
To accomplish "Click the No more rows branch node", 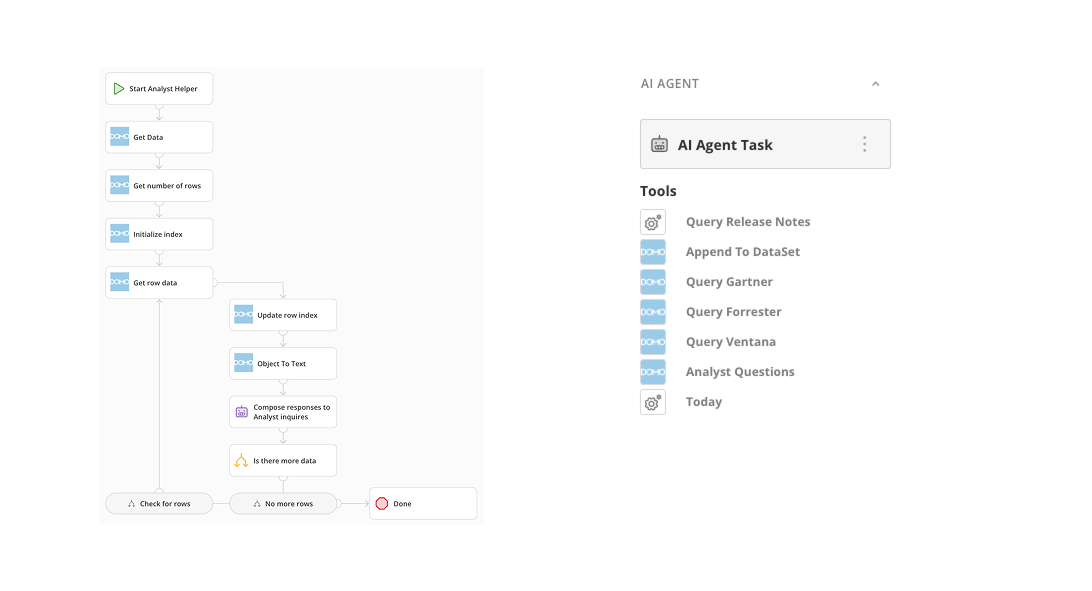I will [283, 503].
